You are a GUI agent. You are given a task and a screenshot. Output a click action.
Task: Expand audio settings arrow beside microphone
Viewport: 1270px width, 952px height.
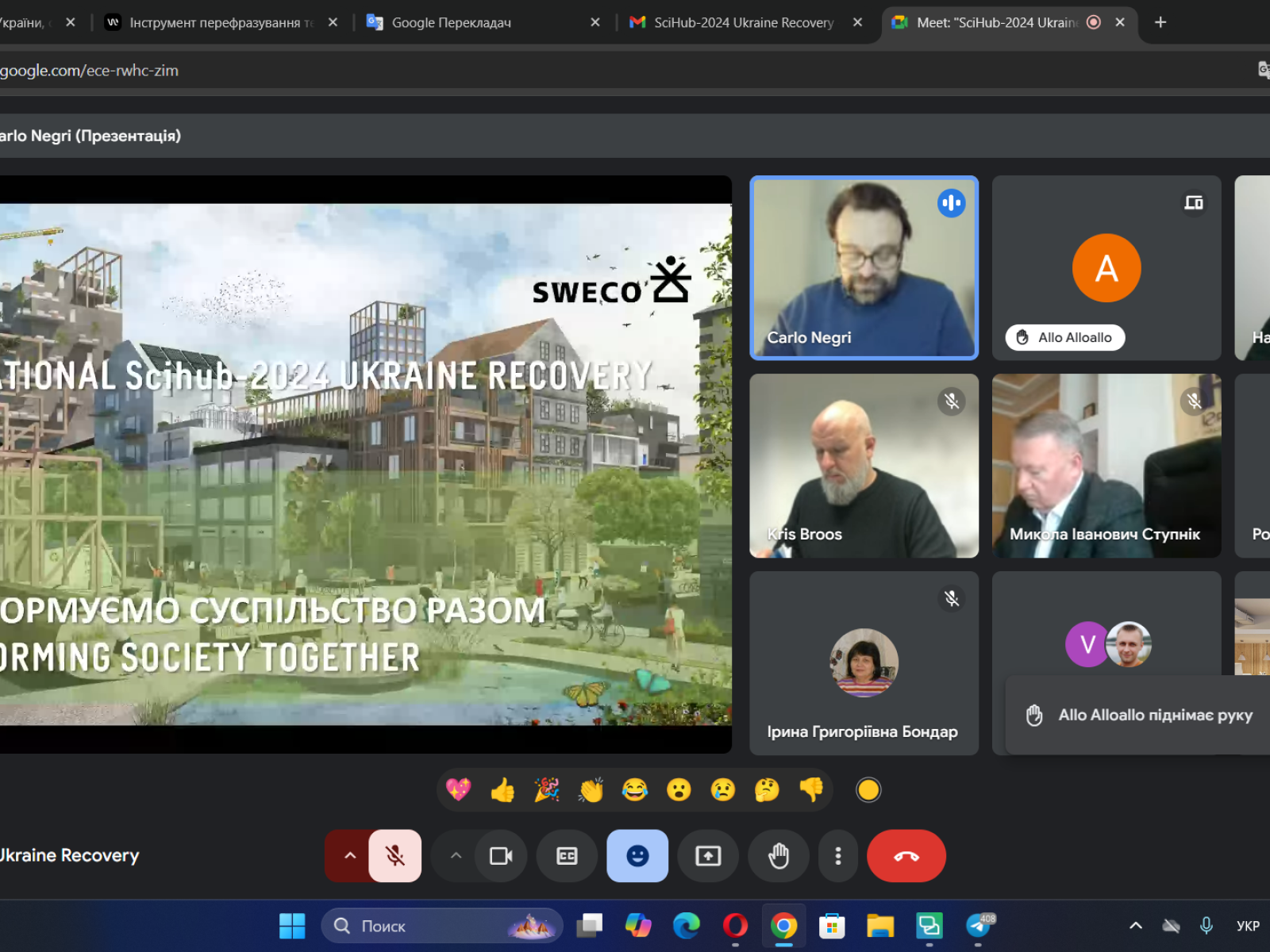coord(349,856)
